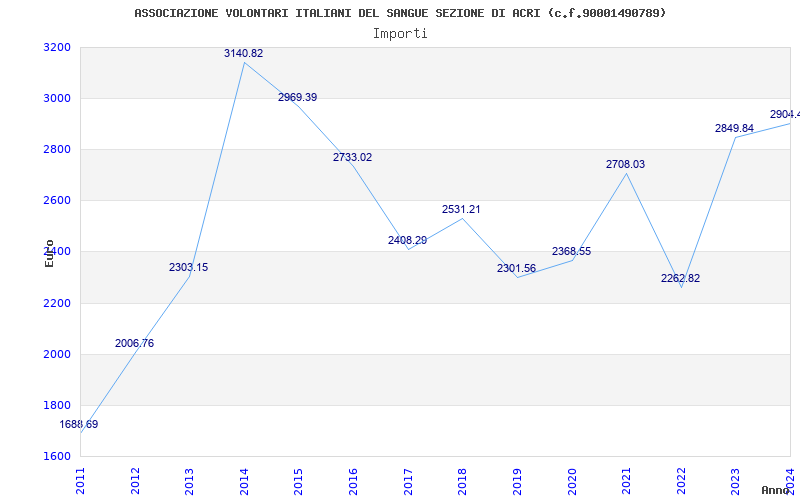The image size is (800, 500).
Task: Select the 1688.69 data label
Action: tap(79, 424)
